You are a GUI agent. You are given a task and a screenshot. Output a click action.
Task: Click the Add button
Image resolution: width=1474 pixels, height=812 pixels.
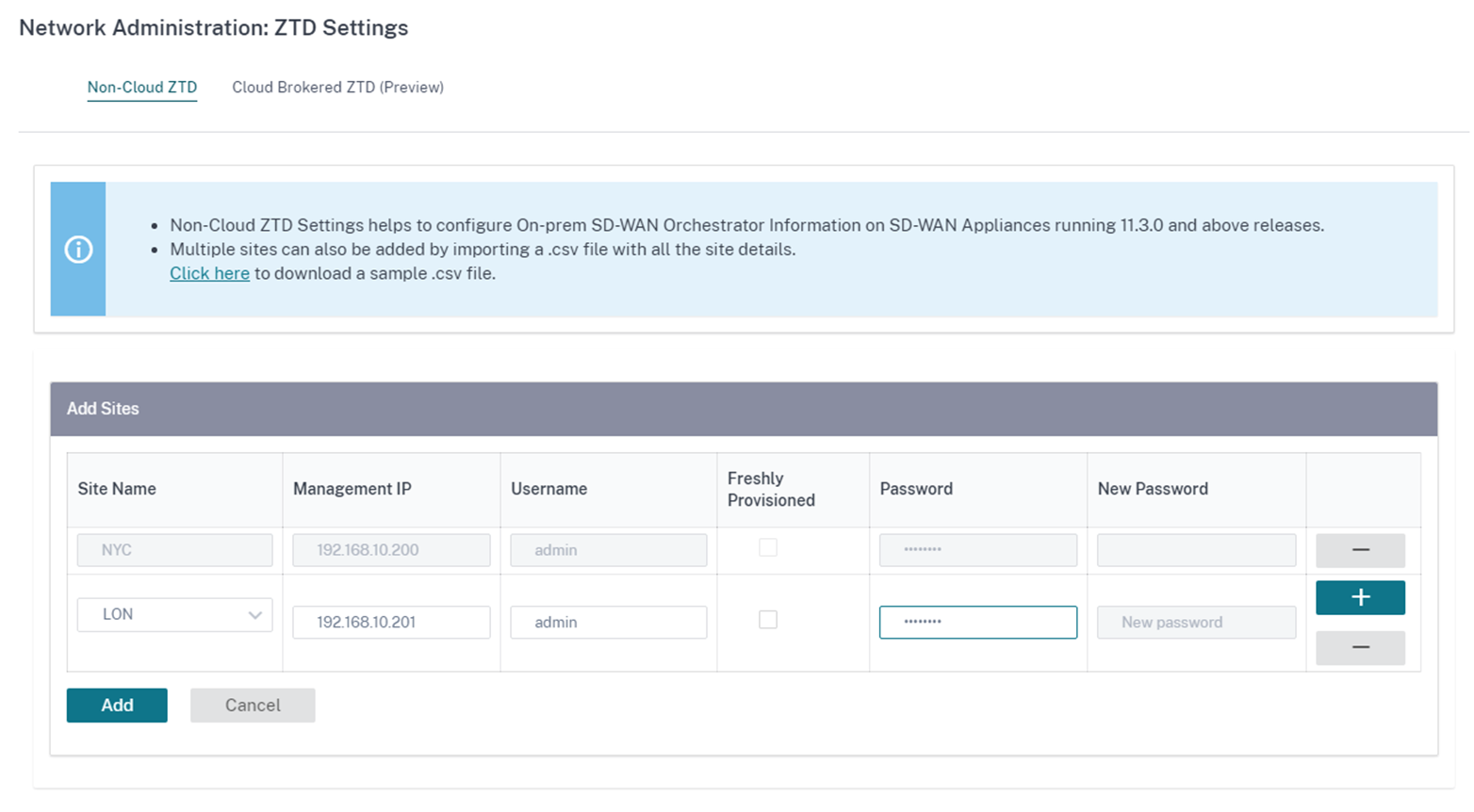click(x=117, y=706)
